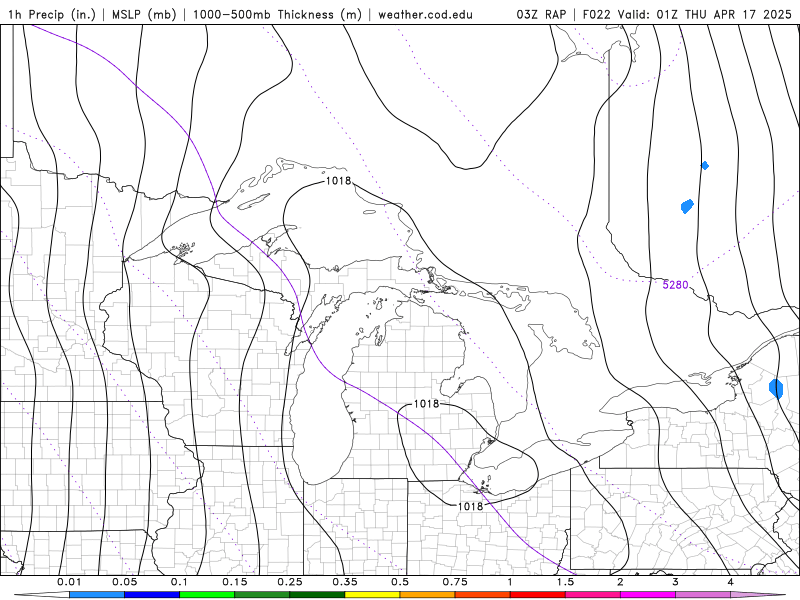Click the 1.5 legend value
This screenshot has width=800, height=600.
[565, 582]
